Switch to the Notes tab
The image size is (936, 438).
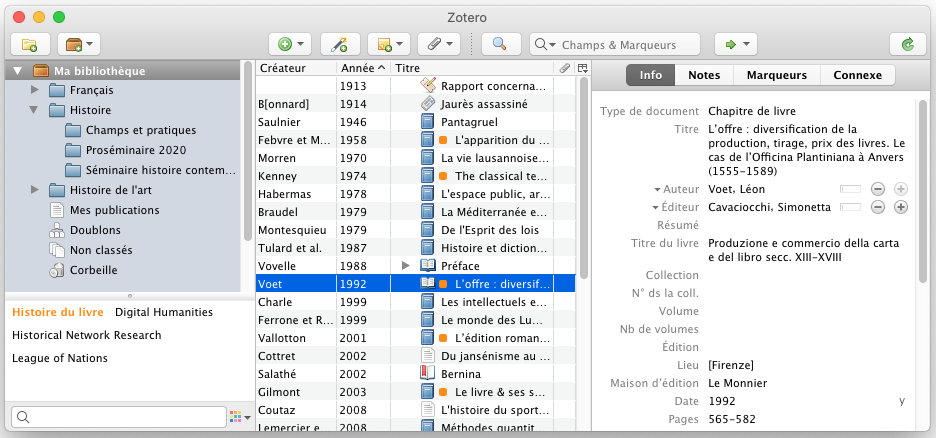coord(704,75)
